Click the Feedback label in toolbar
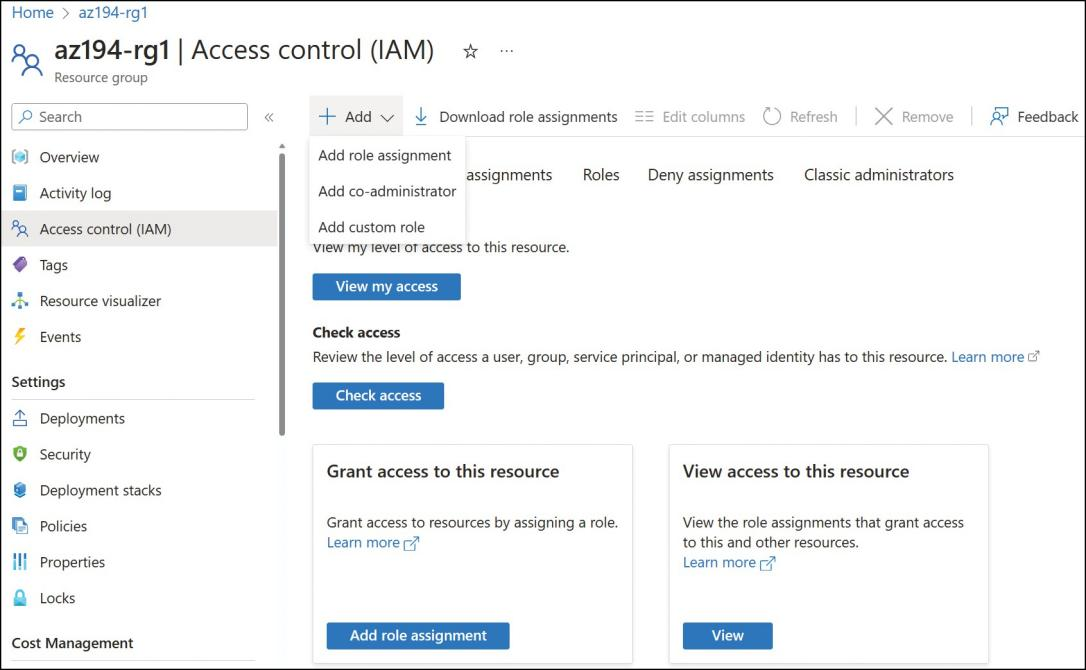1086x670 pixels. point(1047,117)
